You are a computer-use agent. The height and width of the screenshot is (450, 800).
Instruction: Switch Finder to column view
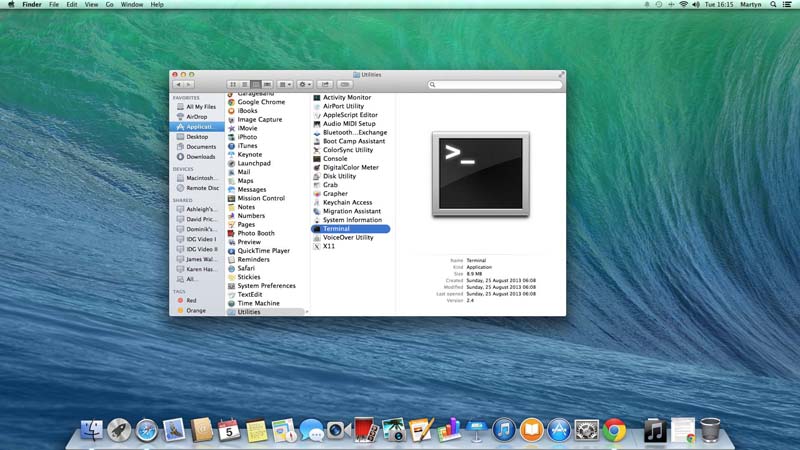(x=256, y=84)
